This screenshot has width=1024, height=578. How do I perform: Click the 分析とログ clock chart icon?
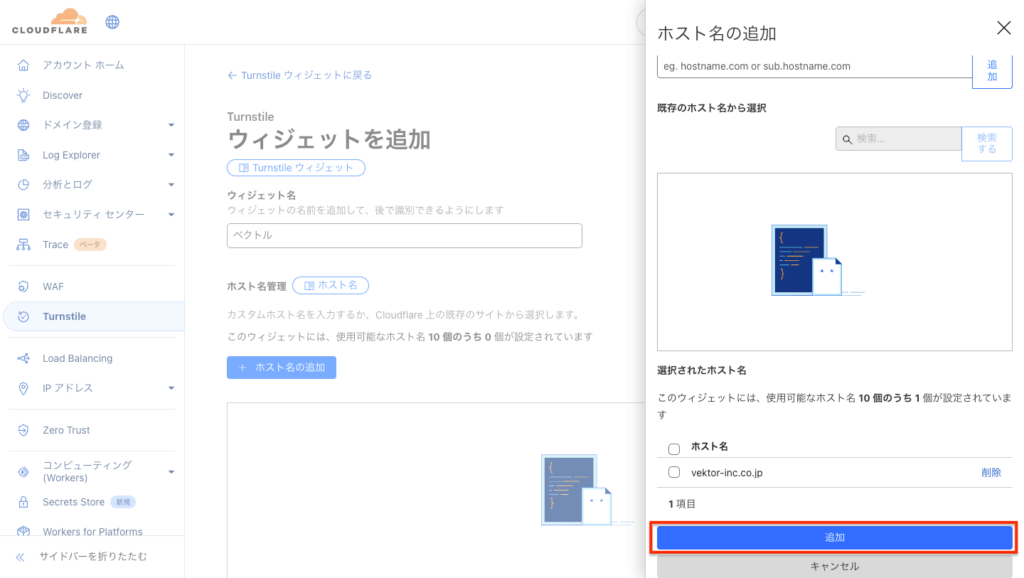pyautogui.click(x=24, y=185)
